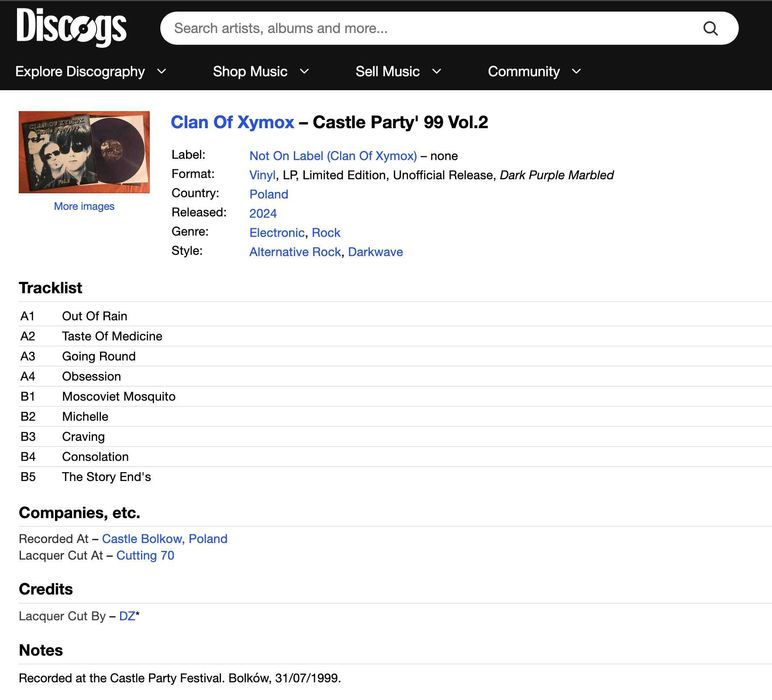Open the Shop Music dropdown arrow
The height and width of the screenshot is (700, 772).
point(305,71)
